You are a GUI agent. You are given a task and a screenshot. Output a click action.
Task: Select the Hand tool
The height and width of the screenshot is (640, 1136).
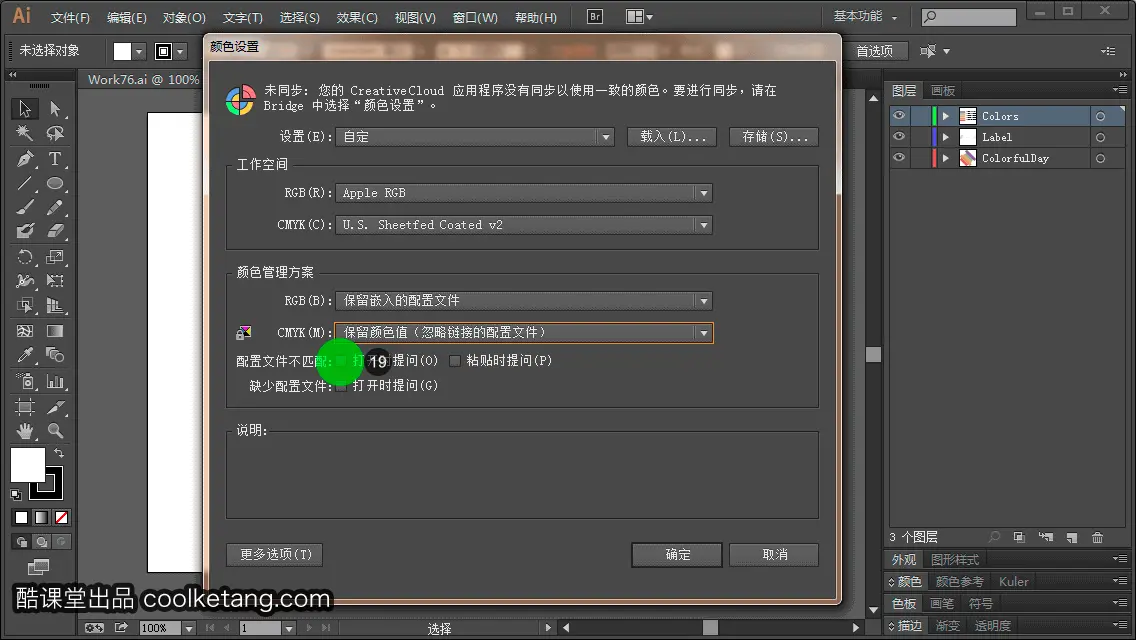[x=25, y=431]
